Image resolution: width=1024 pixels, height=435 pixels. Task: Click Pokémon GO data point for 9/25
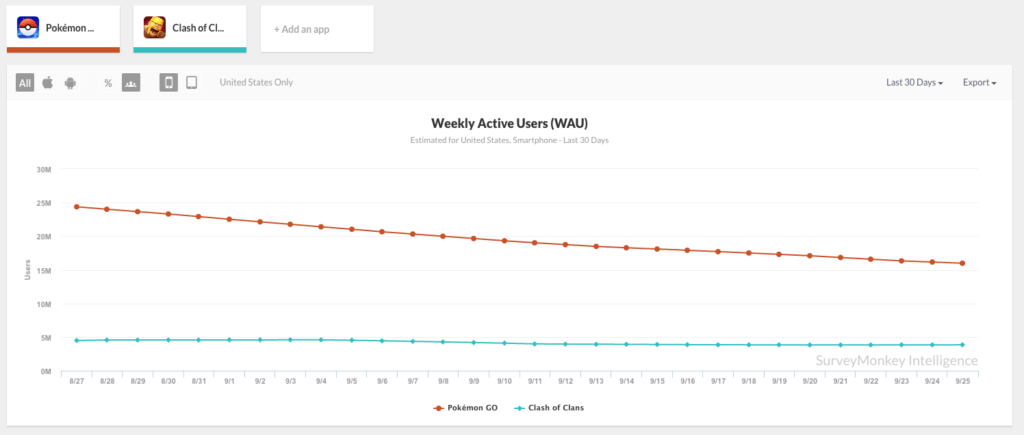[x=962, y=263]
